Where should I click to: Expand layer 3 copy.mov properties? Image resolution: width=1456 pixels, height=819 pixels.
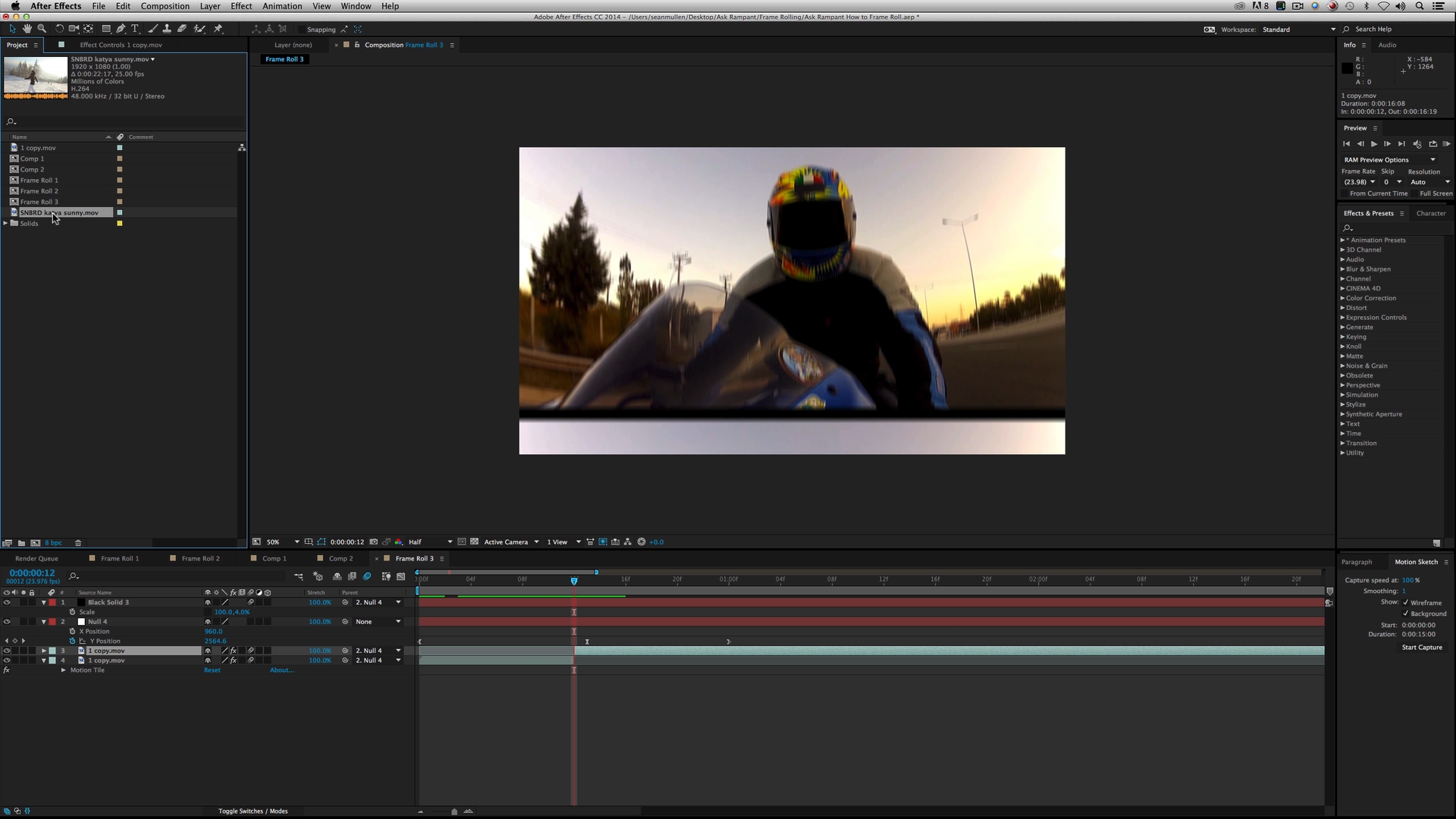pyautogui.click(x=43, y=651)
